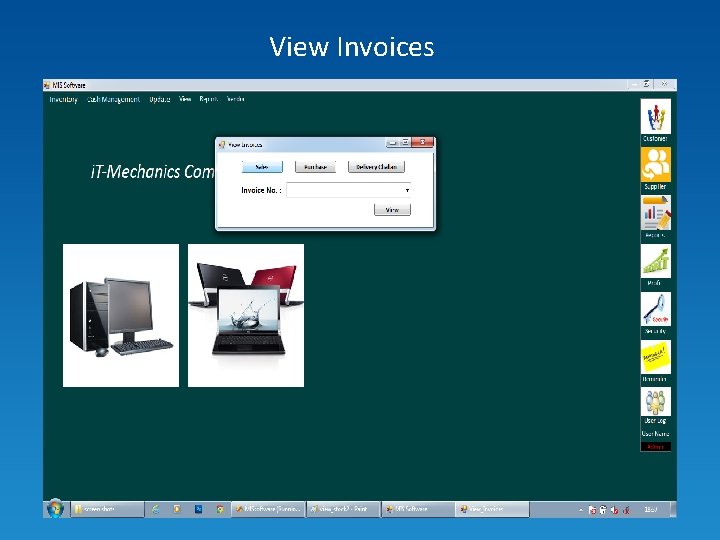The image size is (720, 540).
Task: Open the Security key icon
Action: 655,309
